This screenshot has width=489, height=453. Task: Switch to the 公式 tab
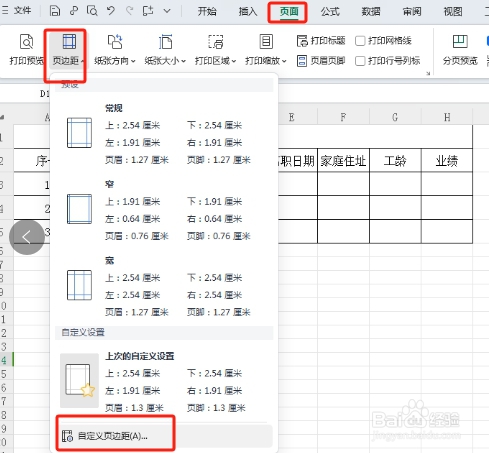point(330,12)
